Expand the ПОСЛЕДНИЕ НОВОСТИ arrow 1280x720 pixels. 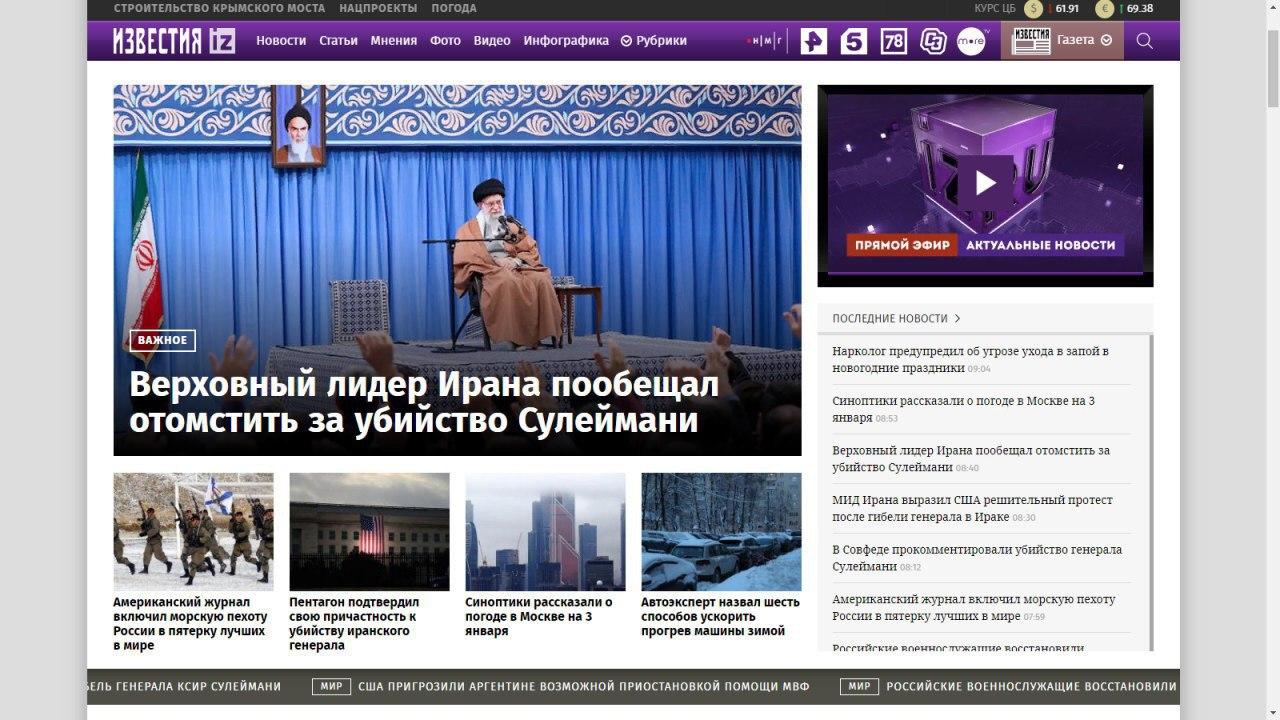(957, 318)
